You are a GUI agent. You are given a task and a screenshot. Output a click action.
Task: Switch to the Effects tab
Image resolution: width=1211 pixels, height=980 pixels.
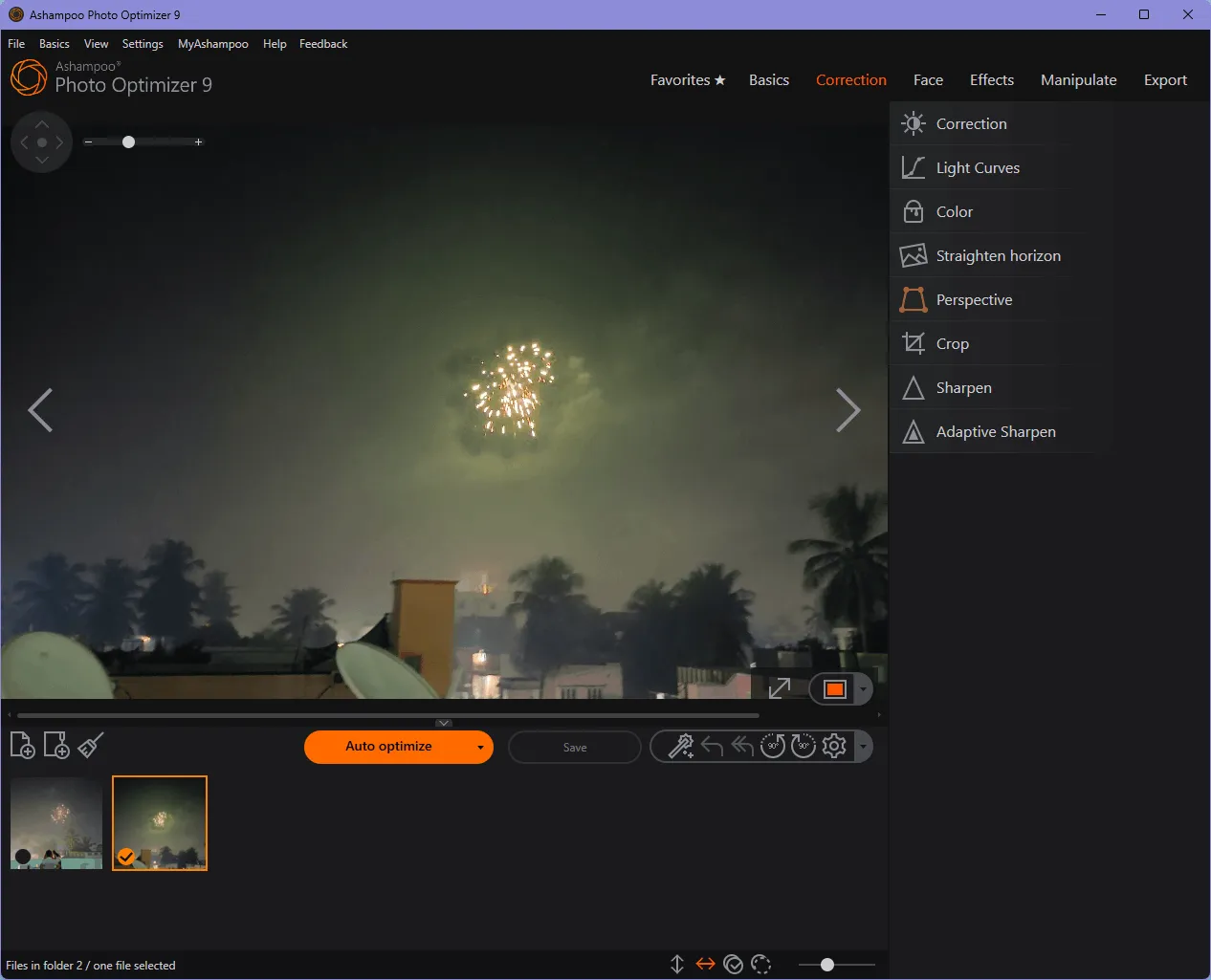click(992, 79)
